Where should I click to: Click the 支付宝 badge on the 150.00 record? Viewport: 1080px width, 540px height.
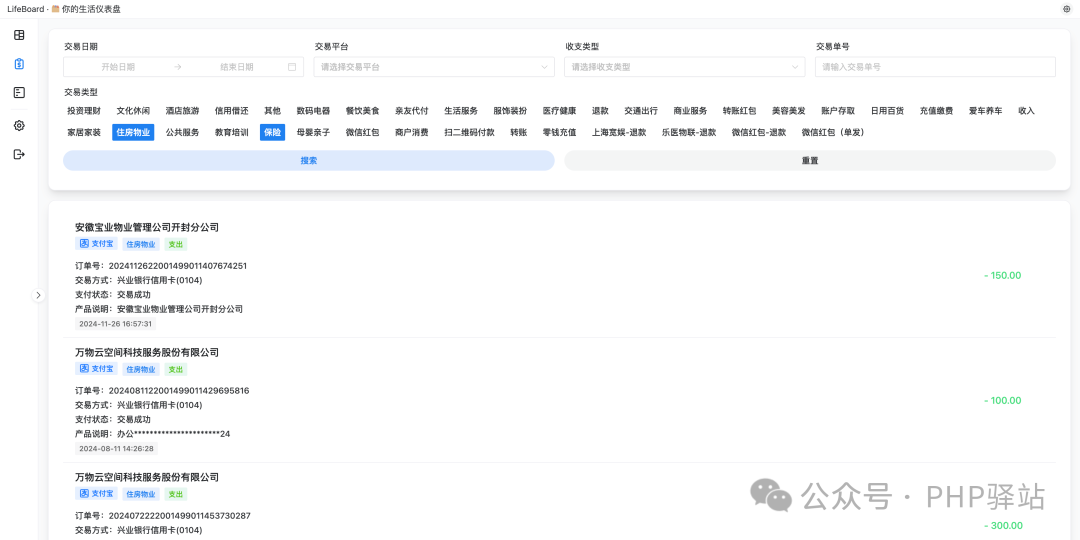point(96,244)
